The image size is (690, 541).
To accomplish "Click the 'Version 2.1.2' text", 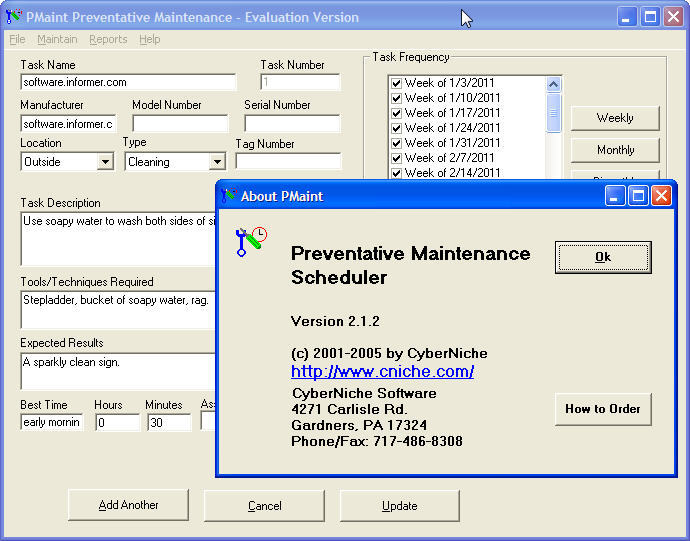I will click(x=335, y=321).
